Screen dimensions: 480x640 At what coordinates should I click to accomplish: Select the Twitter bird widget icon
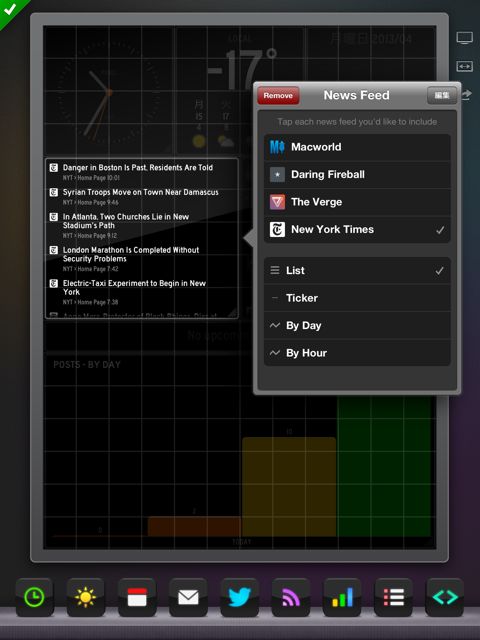click(x=240, y=597)
